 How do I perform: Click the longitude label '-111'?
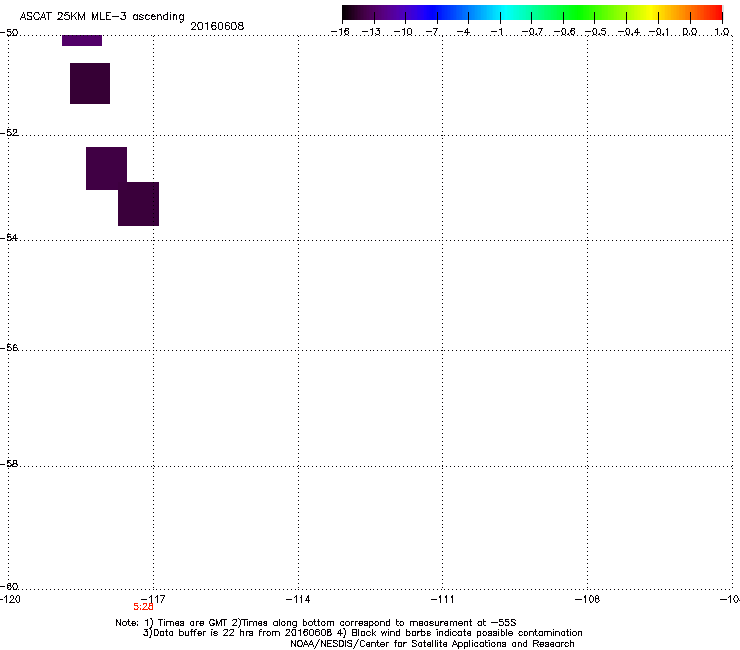443,599
